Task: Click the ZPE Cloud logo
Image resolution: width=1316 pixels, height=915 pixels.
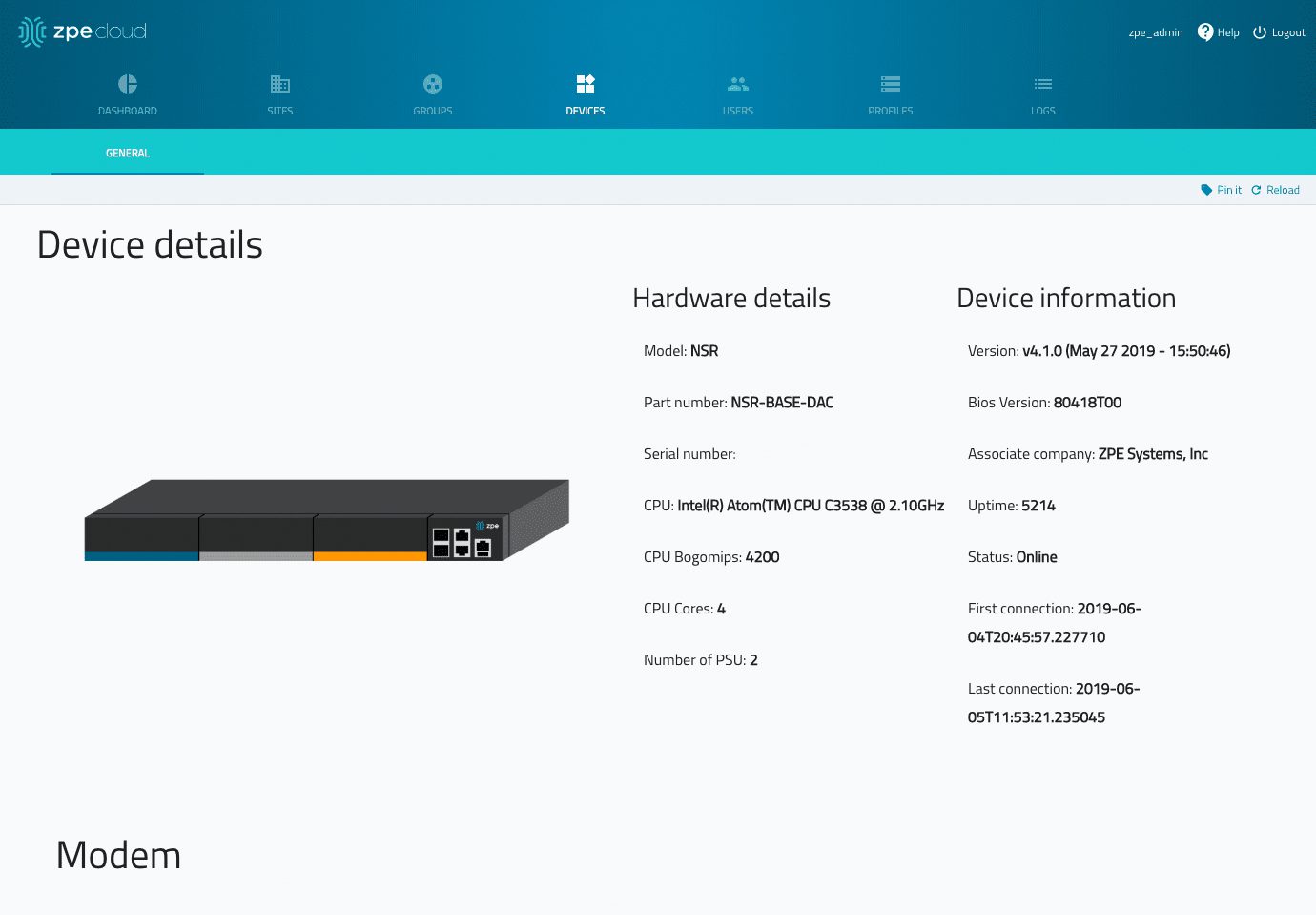Action: pos(83,31)
